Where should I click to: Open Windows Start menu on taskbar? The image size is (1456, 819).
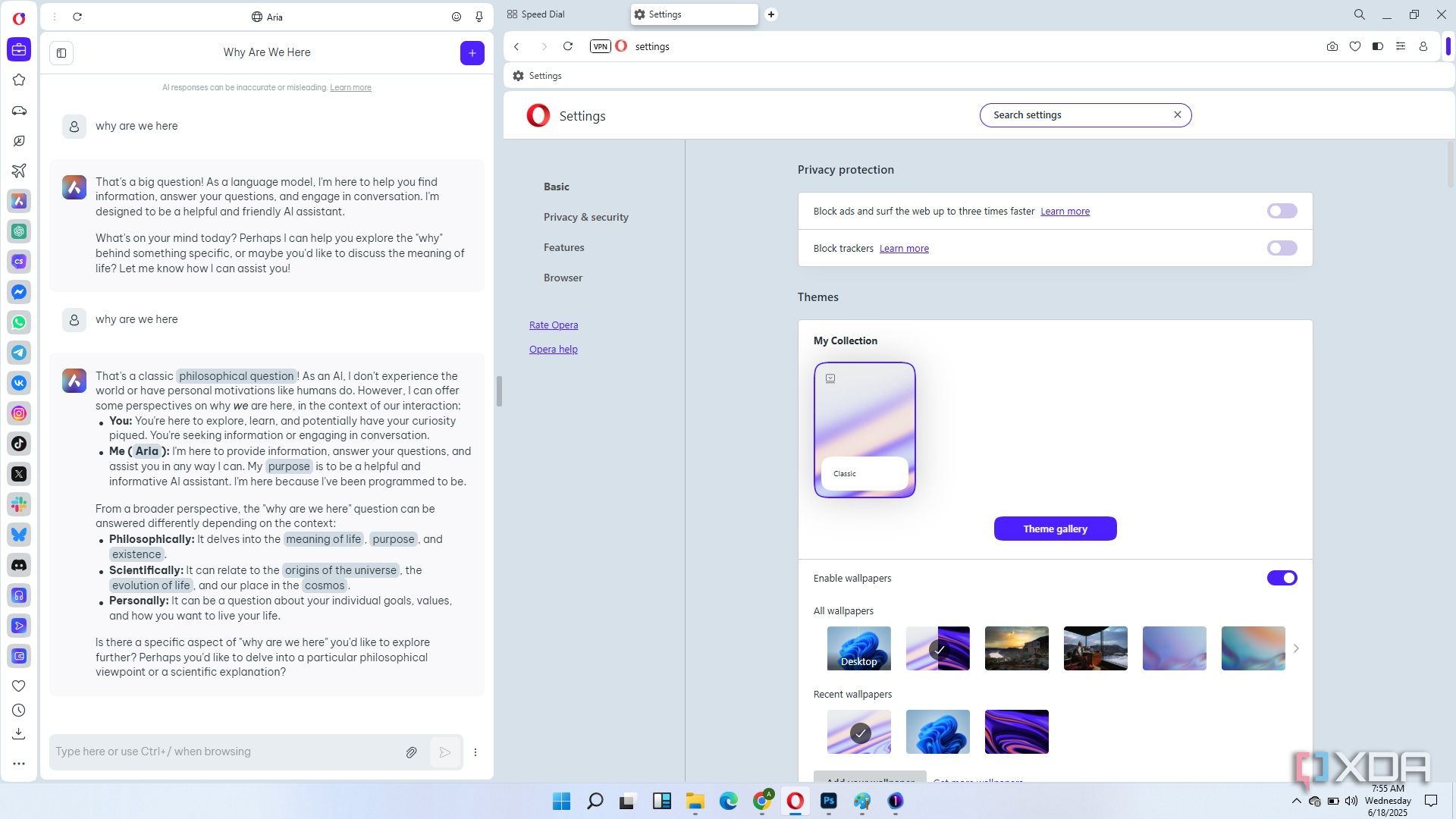[x=561, y=801]
